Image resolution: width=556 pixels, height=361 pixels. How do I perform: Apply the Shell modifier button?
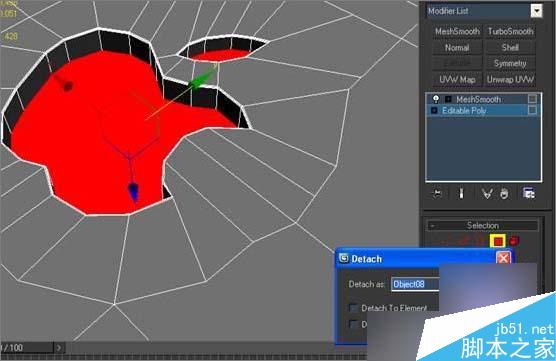coord(510,48)
